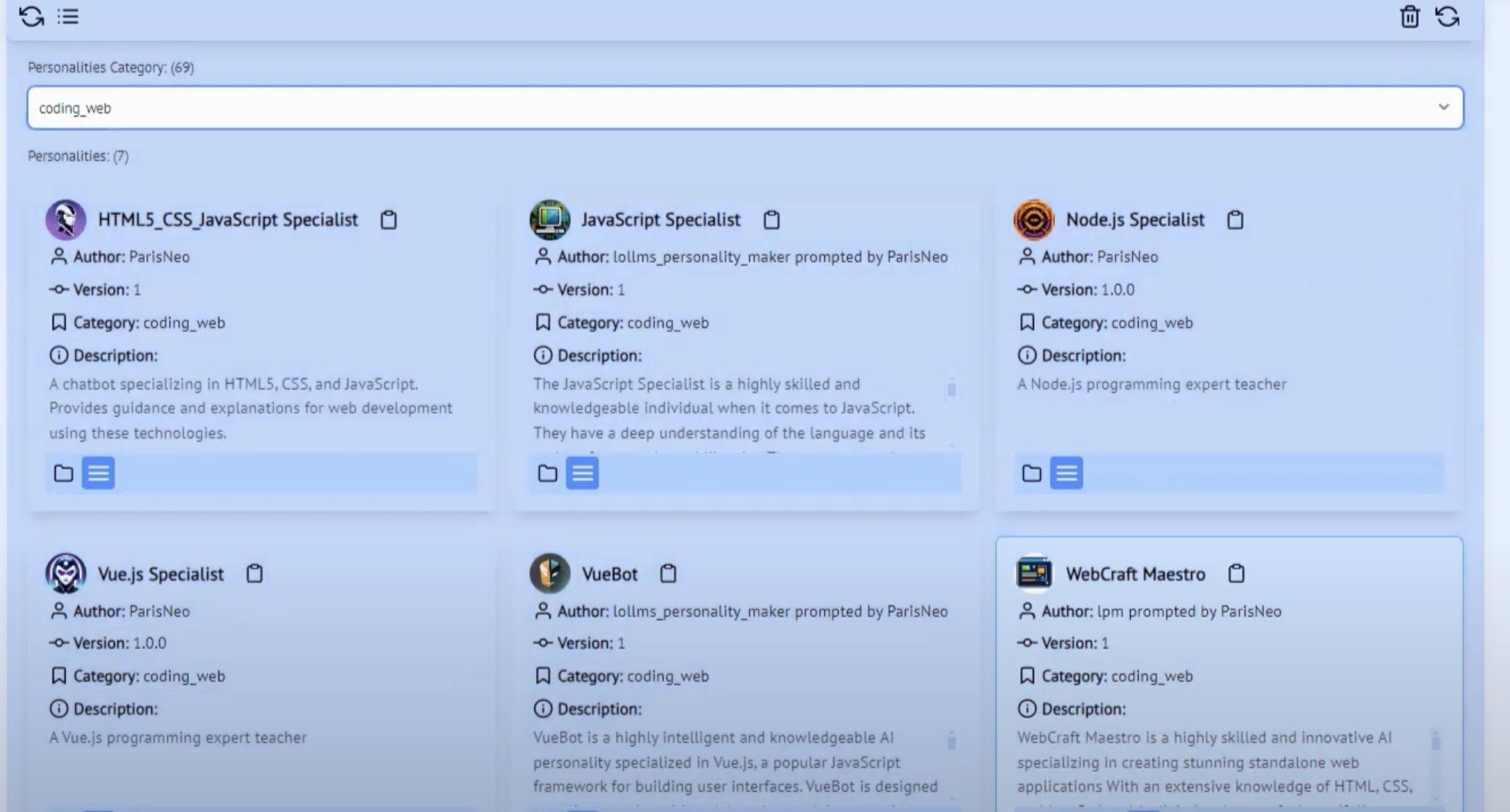Viewport: 1510px width, 812px height.
Task: Copy HTML5_CSS_JavaScript Specialist name to clipboard
Action: pos(389,219)
